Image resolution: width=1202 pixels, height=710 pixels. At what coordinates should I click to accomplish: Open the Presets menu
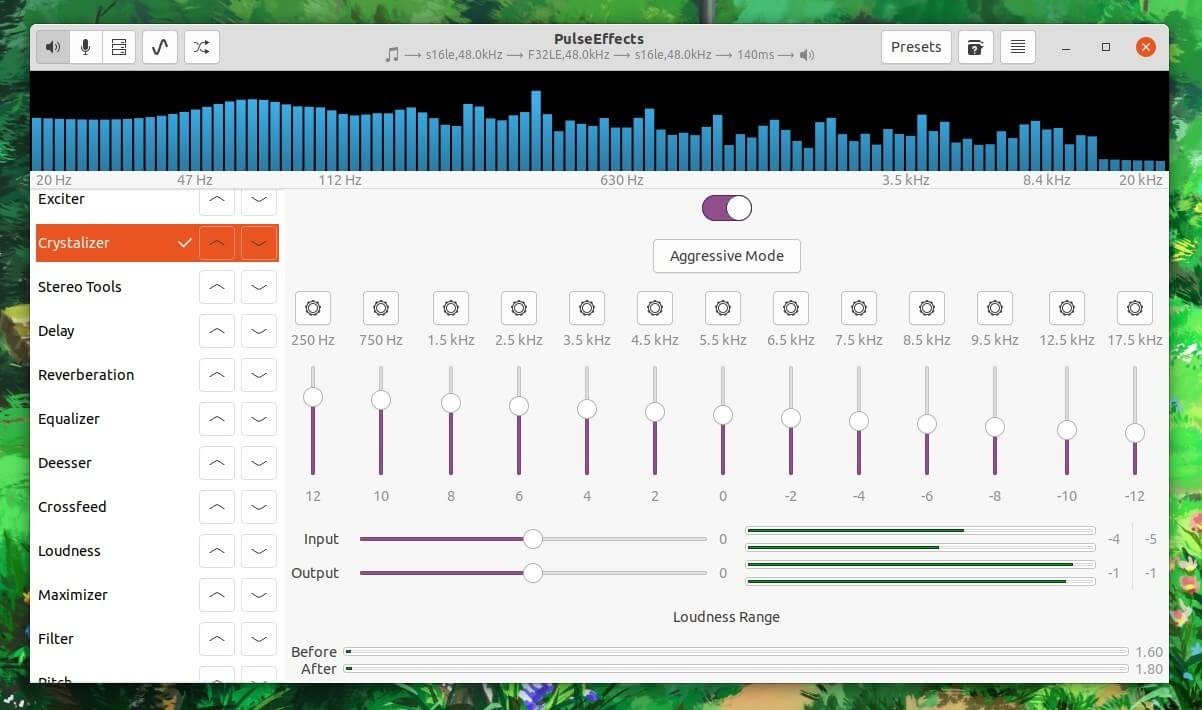coord(915,46)
